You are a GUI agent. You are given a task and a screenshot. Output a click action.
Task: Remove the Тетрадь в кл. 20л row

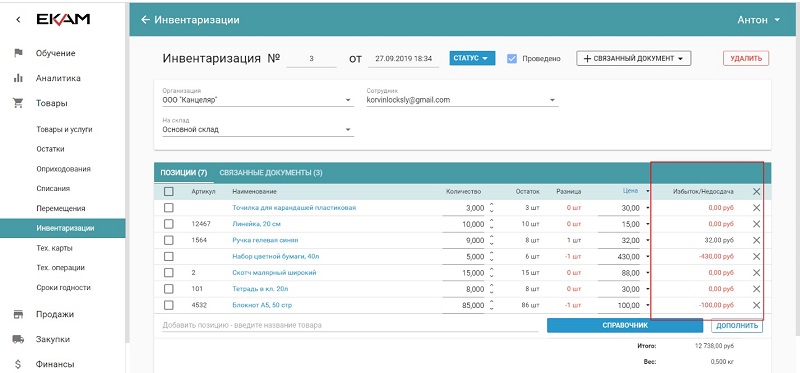point(756,289)
